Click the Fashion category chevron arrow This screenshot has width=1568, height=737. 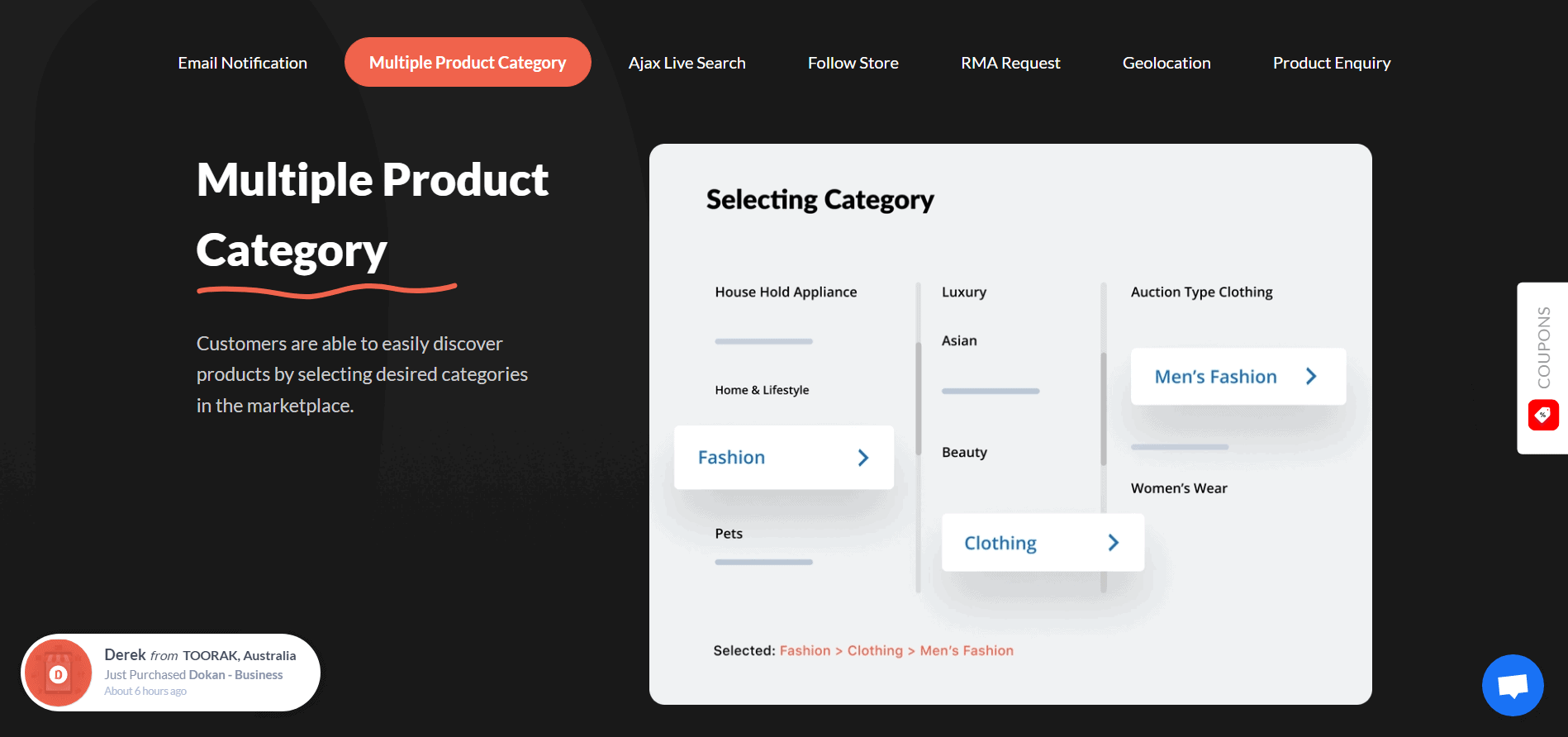[863, 458]
